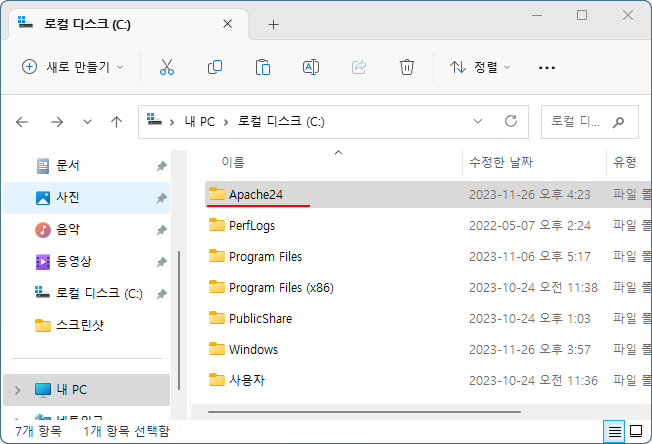Open recent locations dropdown chevron
The width and height of the screenshot is (652, 444).
87,122
